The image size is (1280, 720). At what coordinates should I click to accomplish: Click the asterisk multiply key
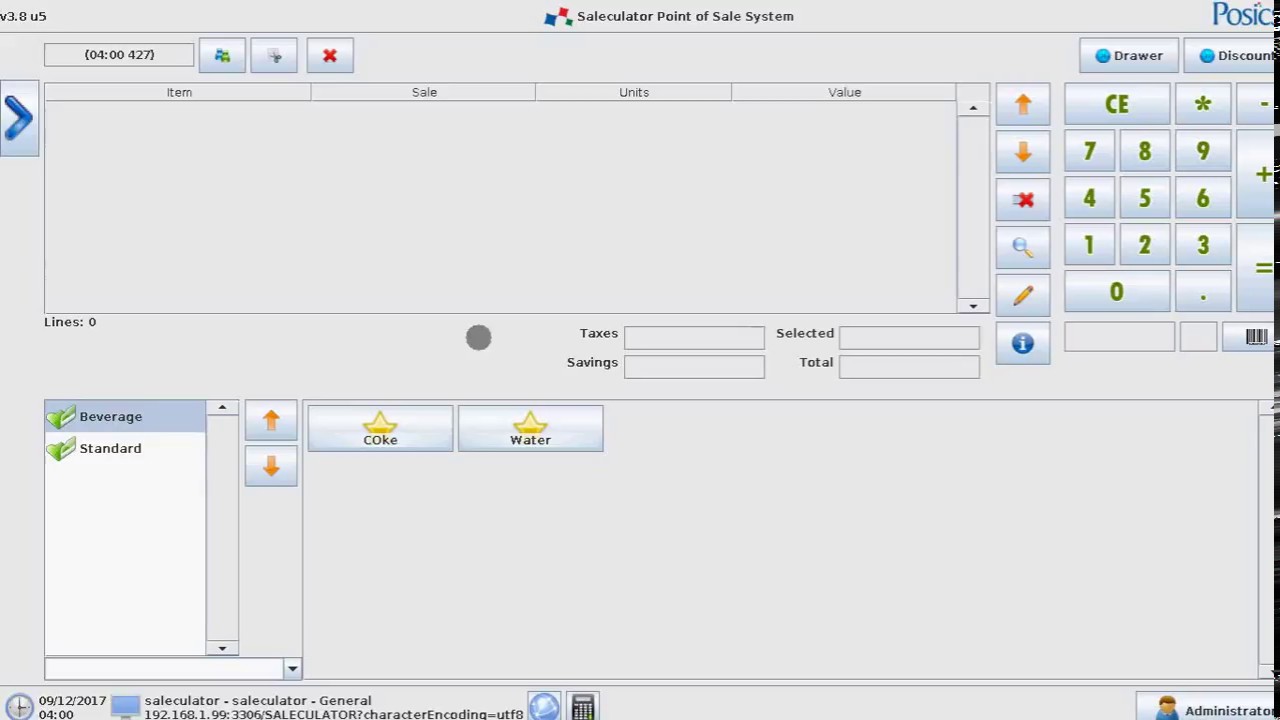point(1203,104)
